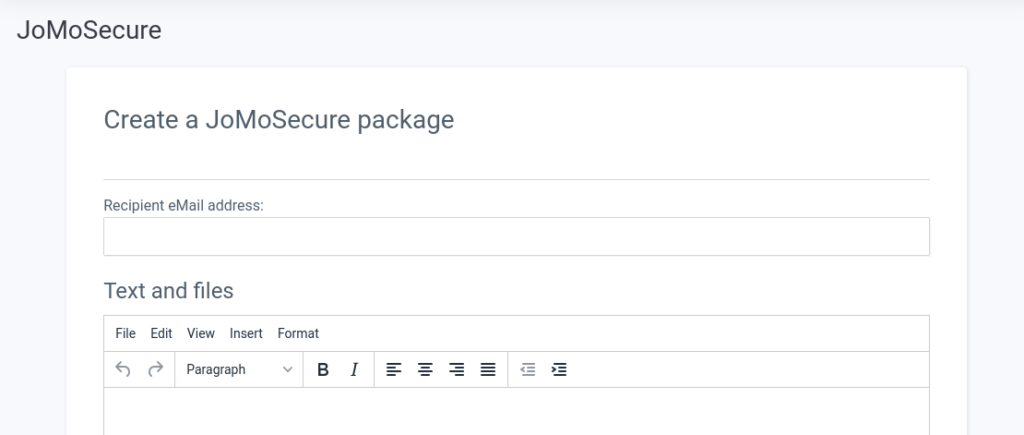This screenshot has height=435, width=1024.
Task: Toggle Bold formatting in editor toolbar
Action: pos(323,370)
